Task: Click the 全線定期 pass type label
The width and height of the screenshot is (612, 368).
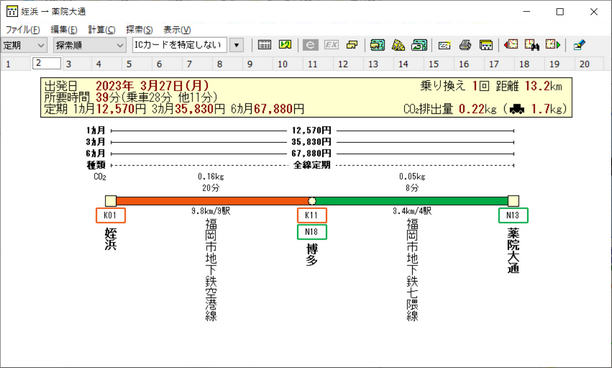Action: [x=312, y=165]
